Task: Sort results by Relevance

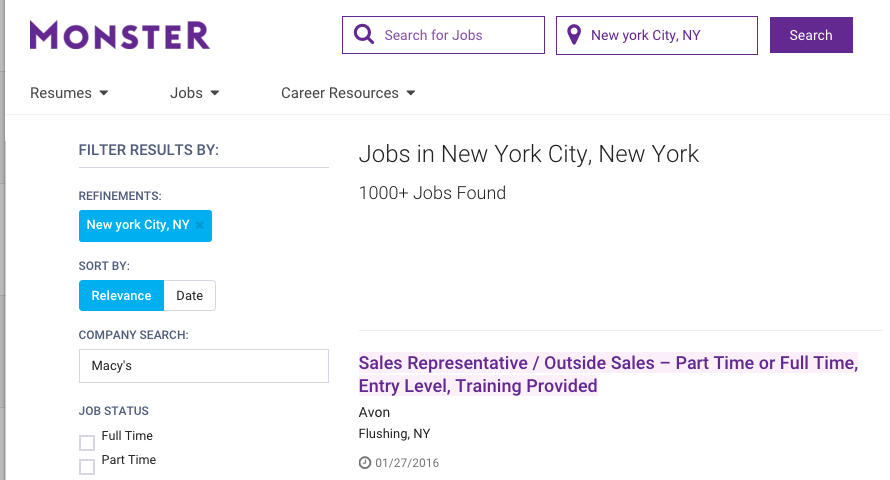Action: point(121,296)
